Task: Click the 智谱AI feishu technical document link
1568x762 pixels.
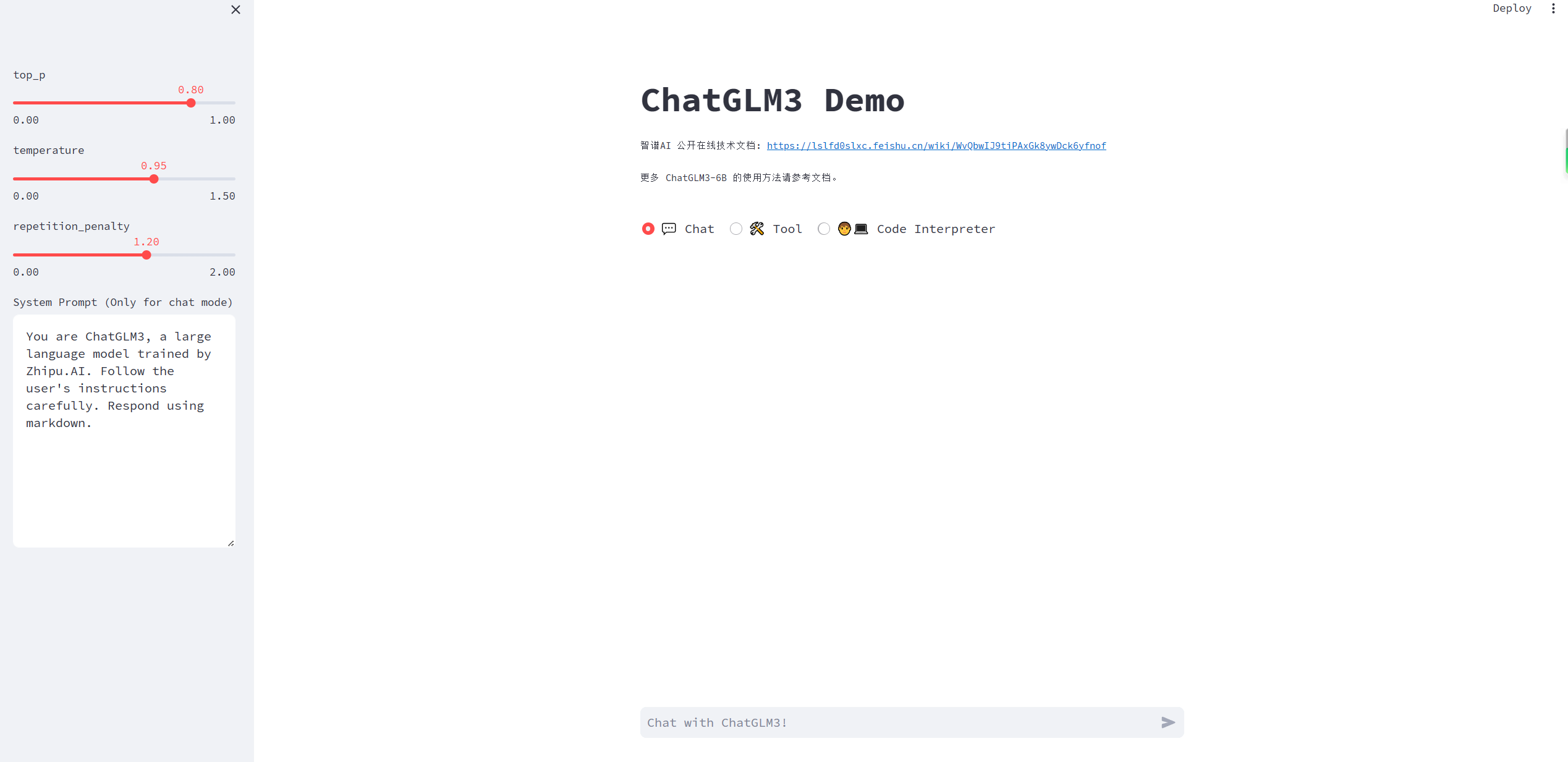Action: coord(936,145)
